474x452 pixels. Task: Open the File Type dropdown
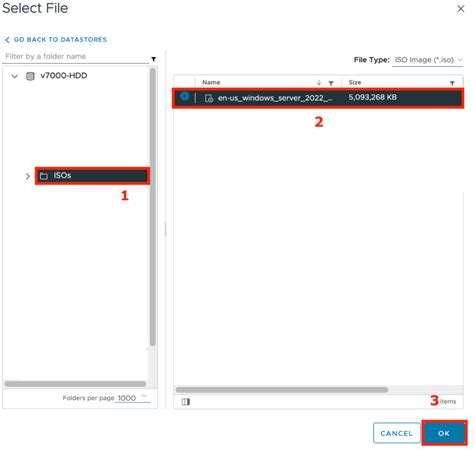click(x=427, y=60)
